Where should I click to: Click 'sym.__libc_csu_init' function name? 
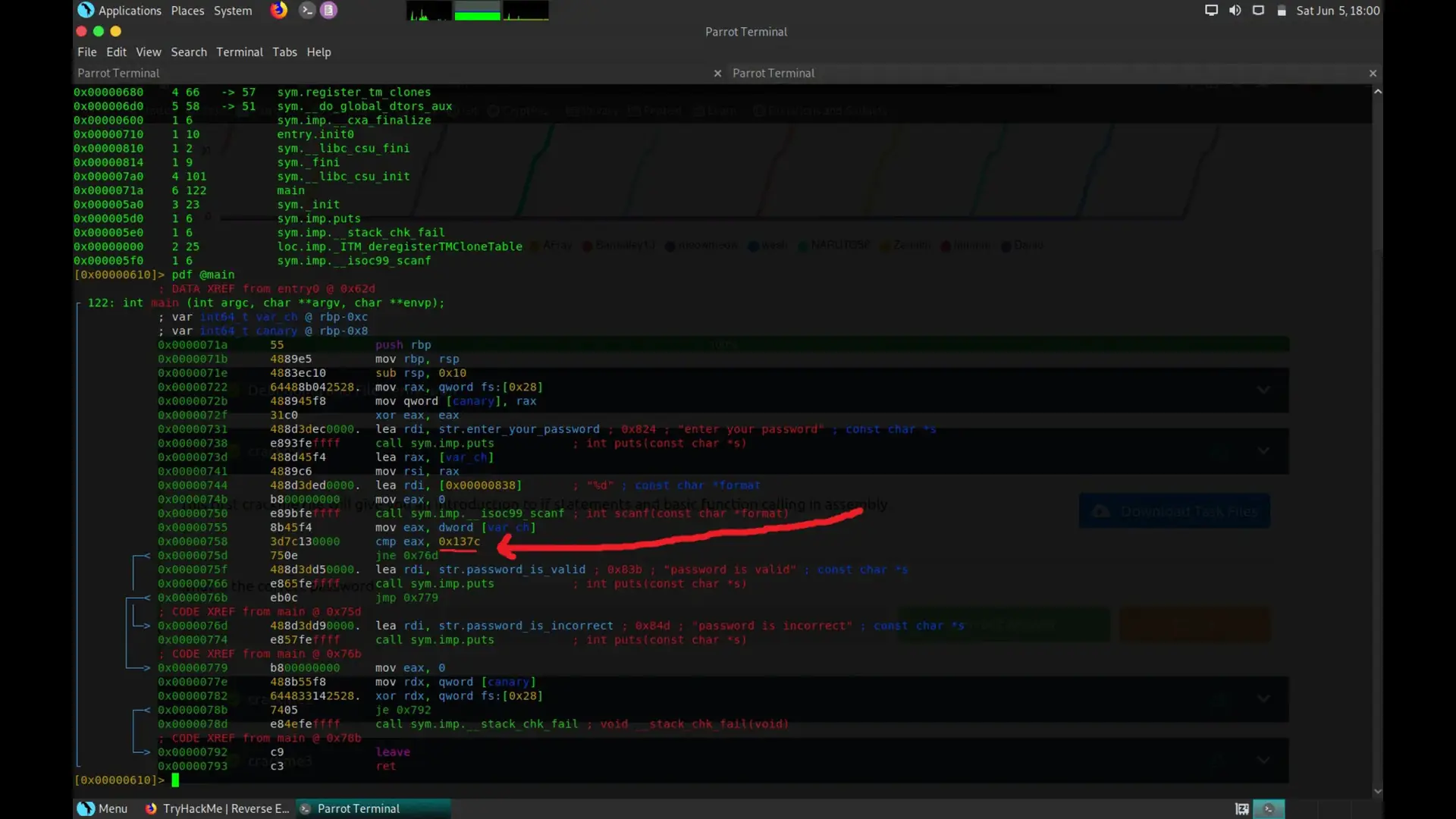pos(344,176)
